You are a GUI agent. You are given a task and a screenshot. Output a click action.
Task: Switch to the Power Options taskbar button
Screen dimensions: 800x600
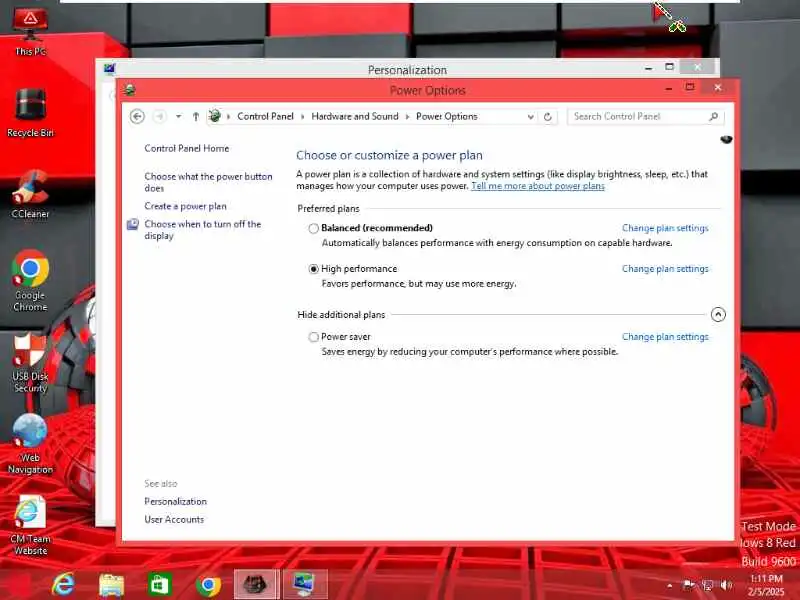pos(257,585)
